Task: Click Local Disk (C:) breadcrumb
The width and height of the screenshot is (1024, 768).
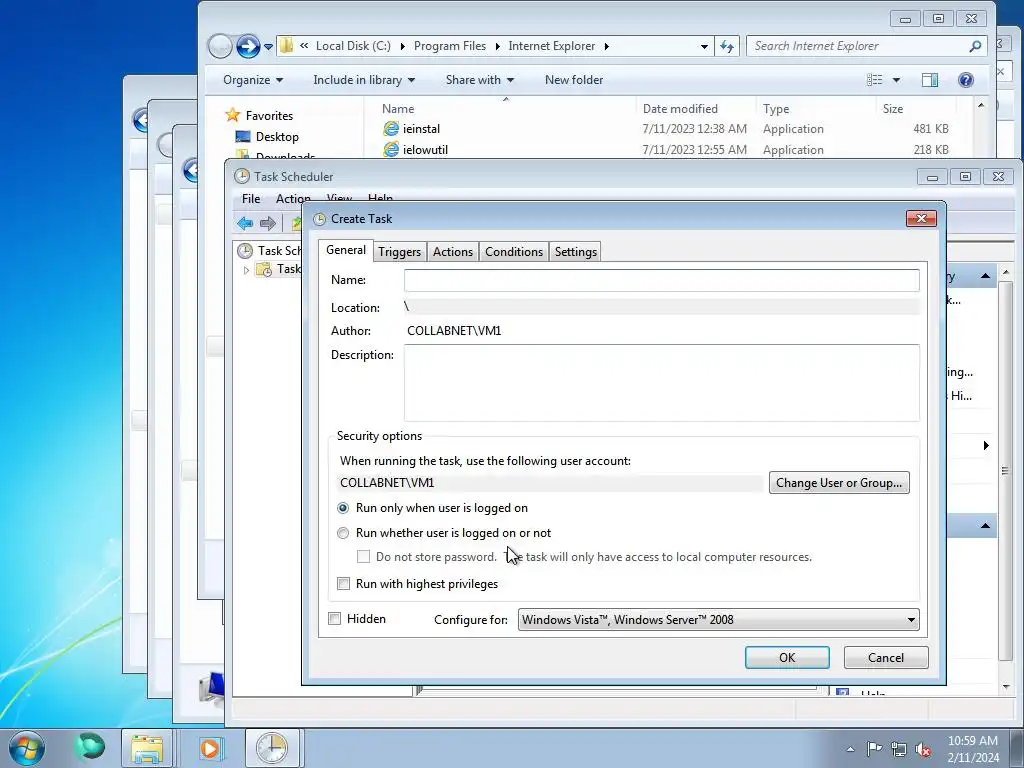Action: pyautogui.click(x=353, y=46)
